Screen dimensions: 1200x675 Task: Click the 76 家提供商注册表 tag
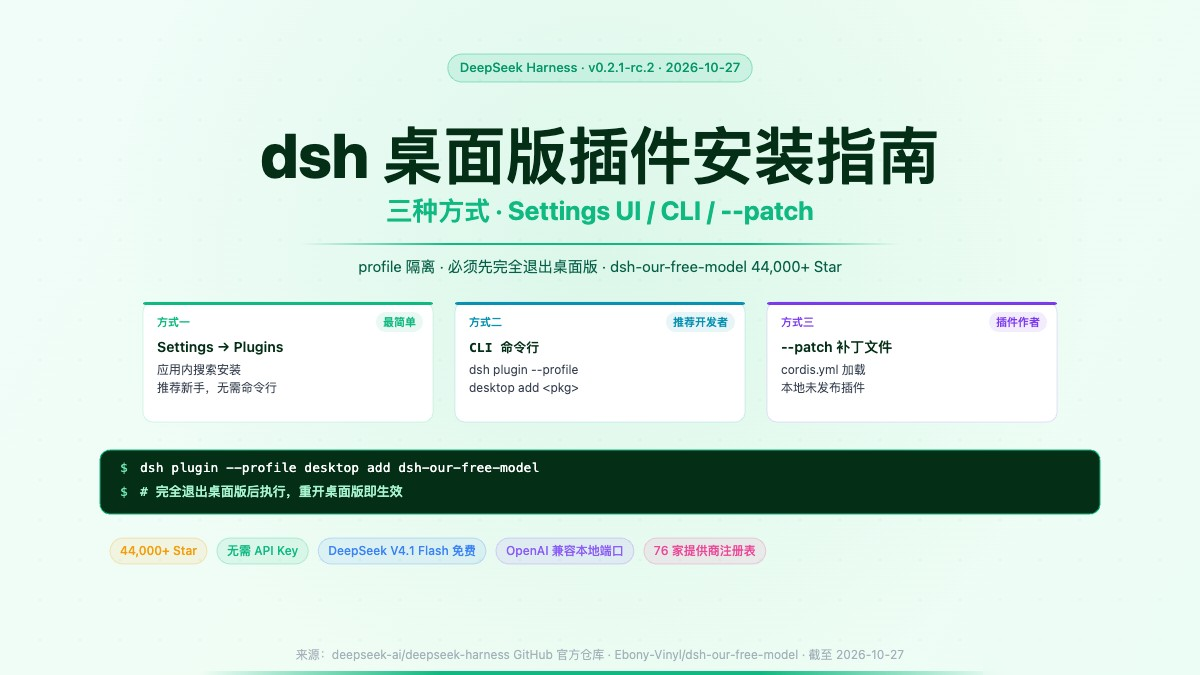pos(705,551)
